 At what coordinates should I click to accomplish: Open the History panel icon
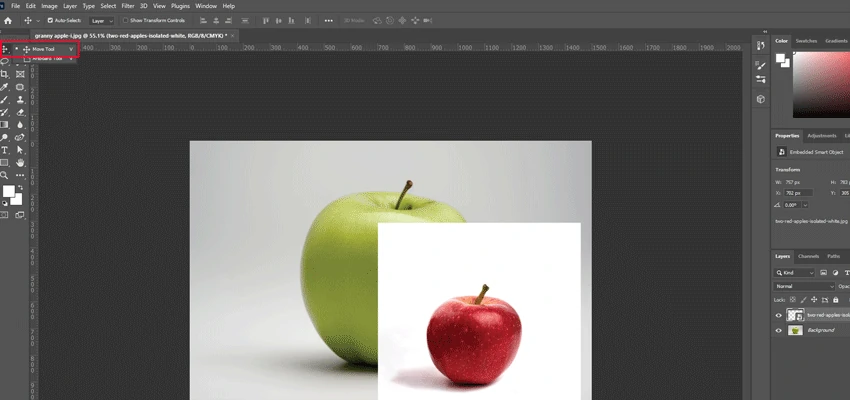[761, 46]
